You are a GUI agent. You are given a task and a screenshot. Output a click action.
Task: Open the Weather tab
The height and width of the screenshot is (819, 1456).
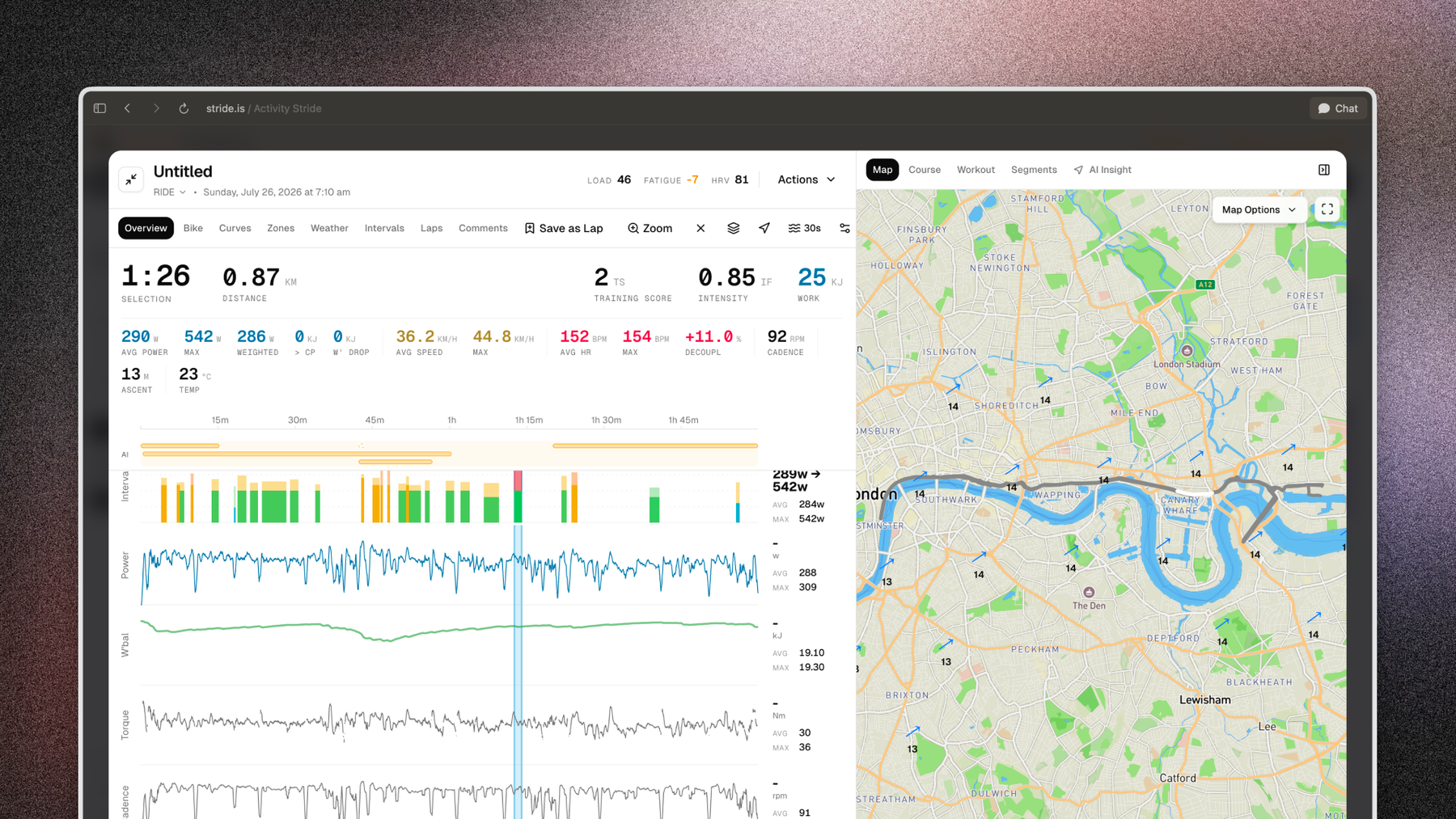click(x=329, y=228)
